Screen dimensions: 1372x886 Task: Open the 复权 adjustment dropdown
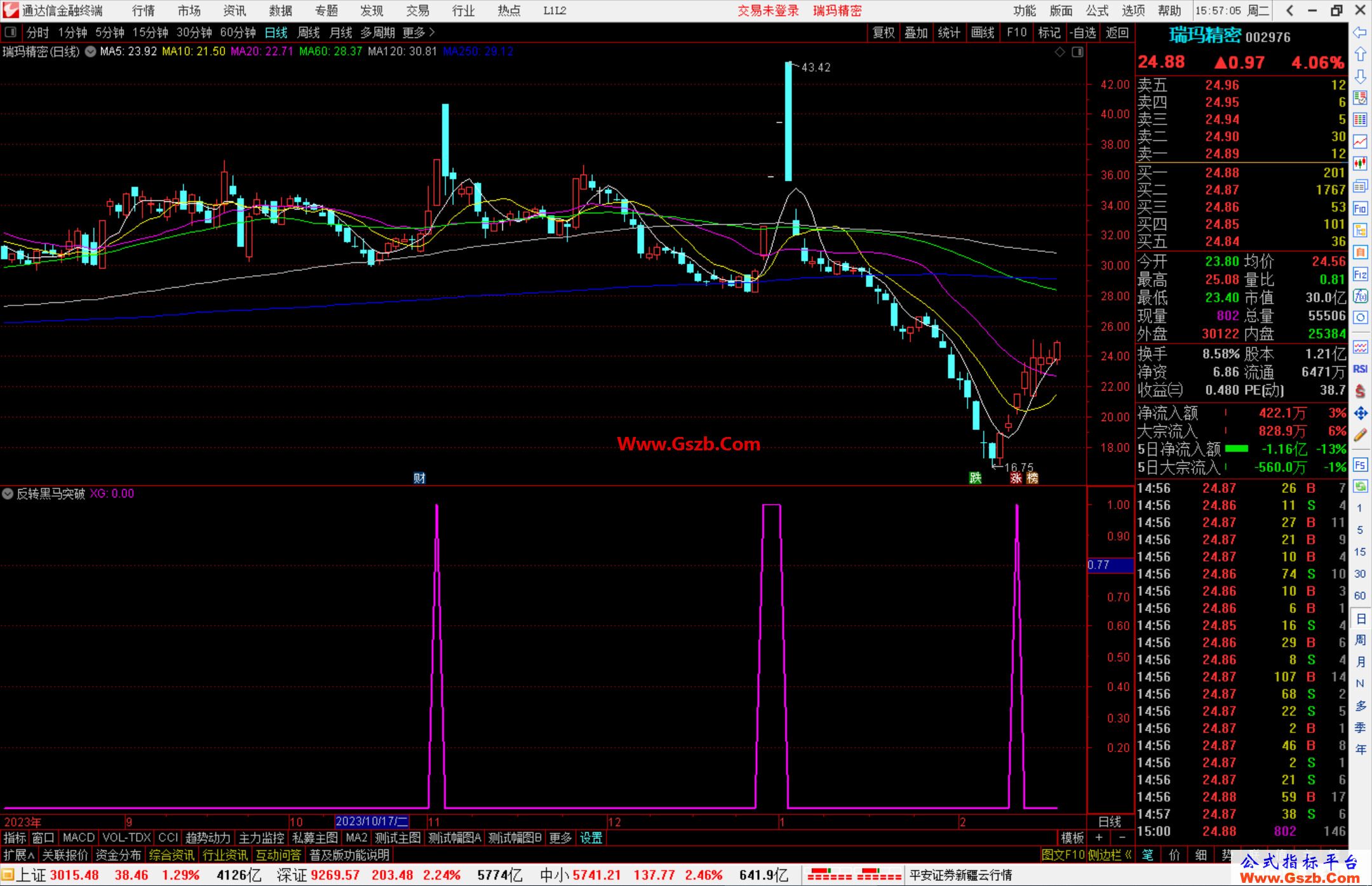point(884,32)
